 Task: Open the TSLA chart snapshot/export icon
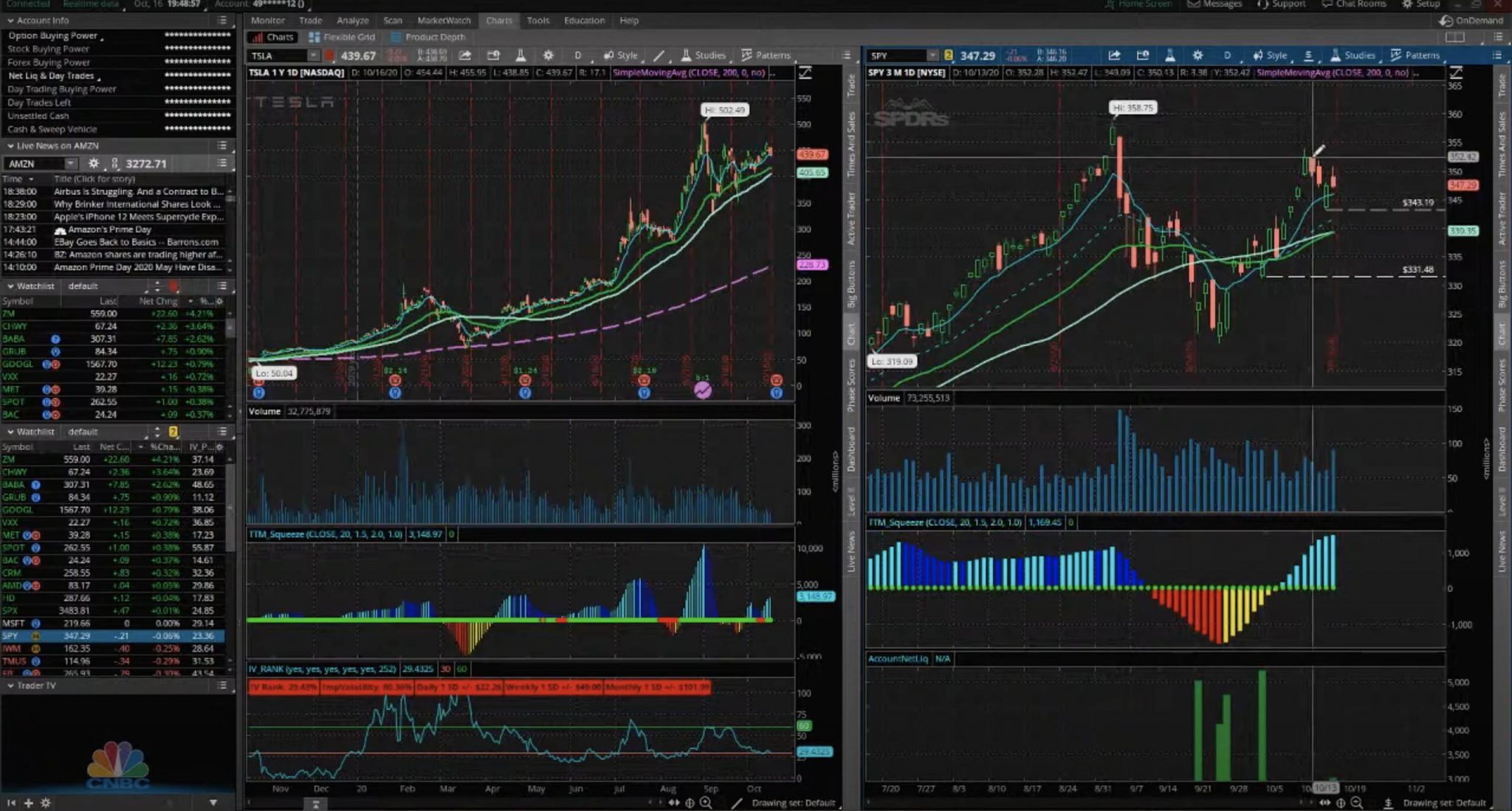point(493,55)
